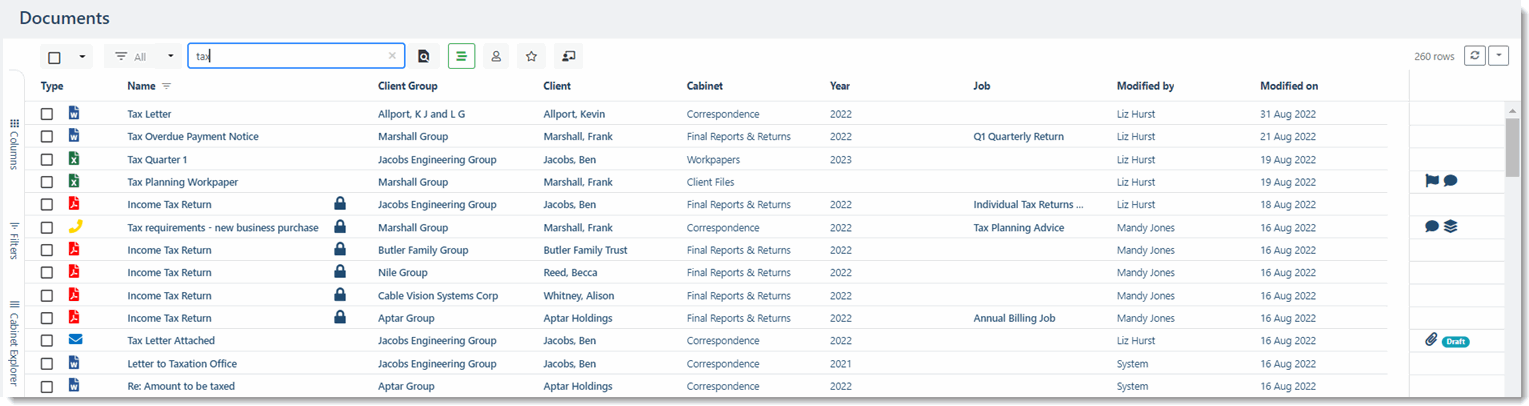Click the filter icon next to Name header
The image size is (1529, 406).
click(x=167, y=86)
